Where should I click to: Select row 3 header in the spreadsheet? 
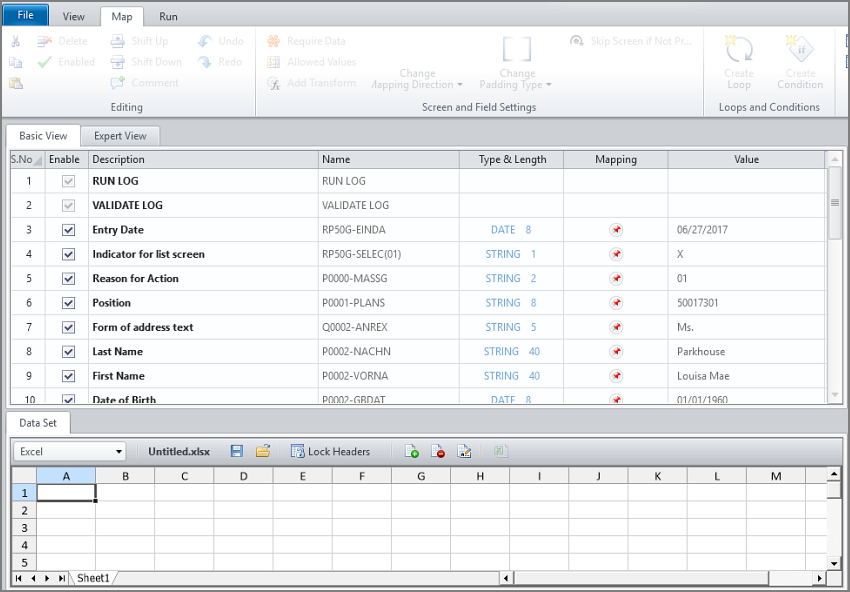point(24,527)
